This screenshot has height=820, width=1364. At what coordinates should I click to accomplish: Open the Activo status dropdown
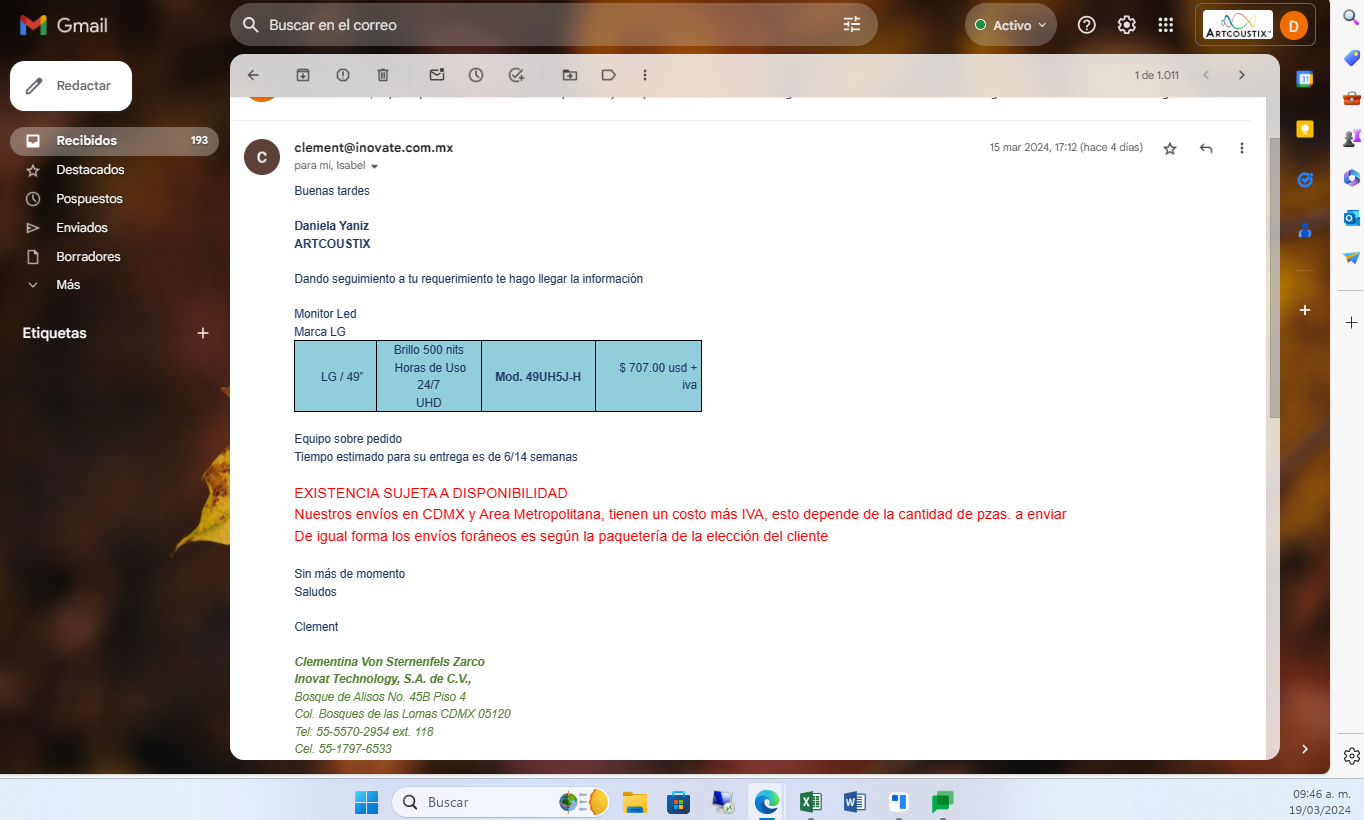(1011, 25)
